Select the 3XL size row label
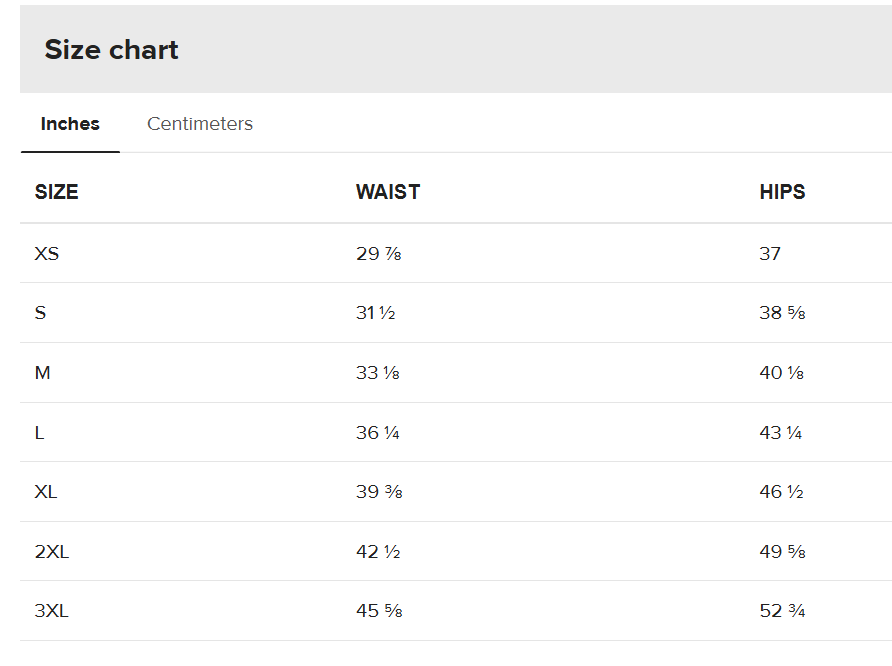This screenshot has width=892, height=666. pyautogui.click(x=52, y=611)
